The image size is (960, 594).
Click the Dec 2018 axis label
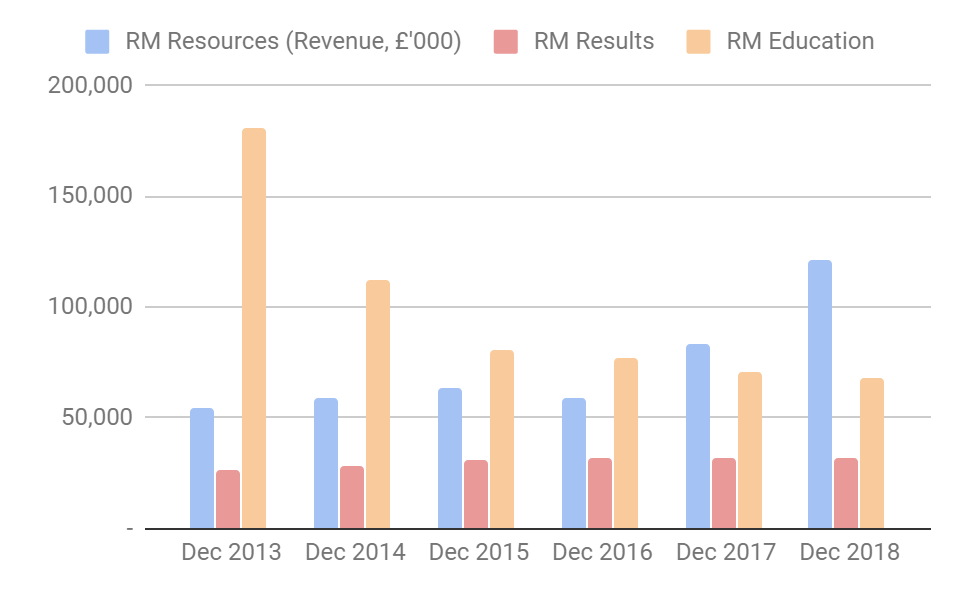pyautogui.click(x=850, y=552)
